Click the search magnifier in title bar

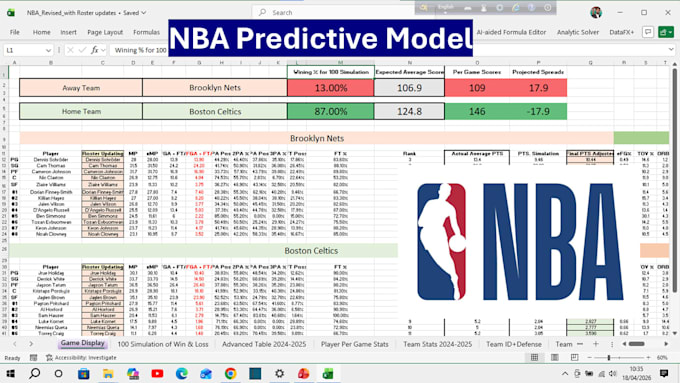(x=262, y=13)
